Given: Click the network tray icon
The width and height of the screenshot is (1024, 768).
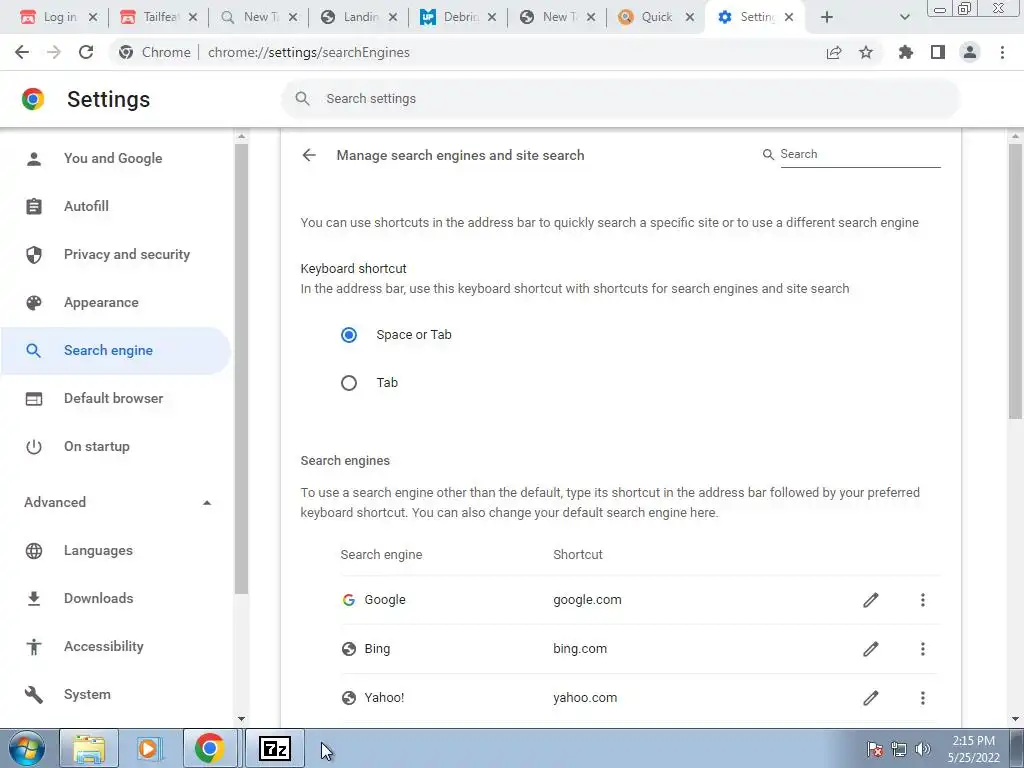Looking at the screenshot, I should [899, 749].
